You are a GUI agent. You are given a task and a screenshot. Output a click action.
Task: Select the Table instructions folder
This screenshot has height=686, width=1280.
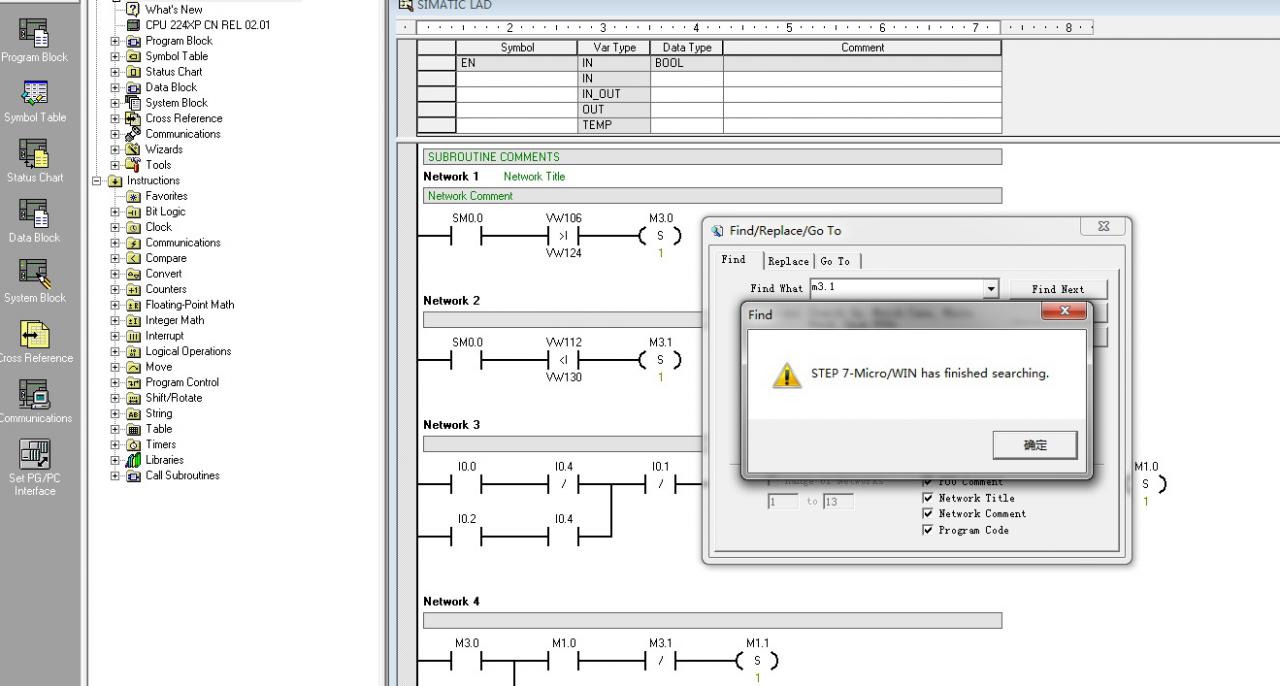click(x=158, y=428)
